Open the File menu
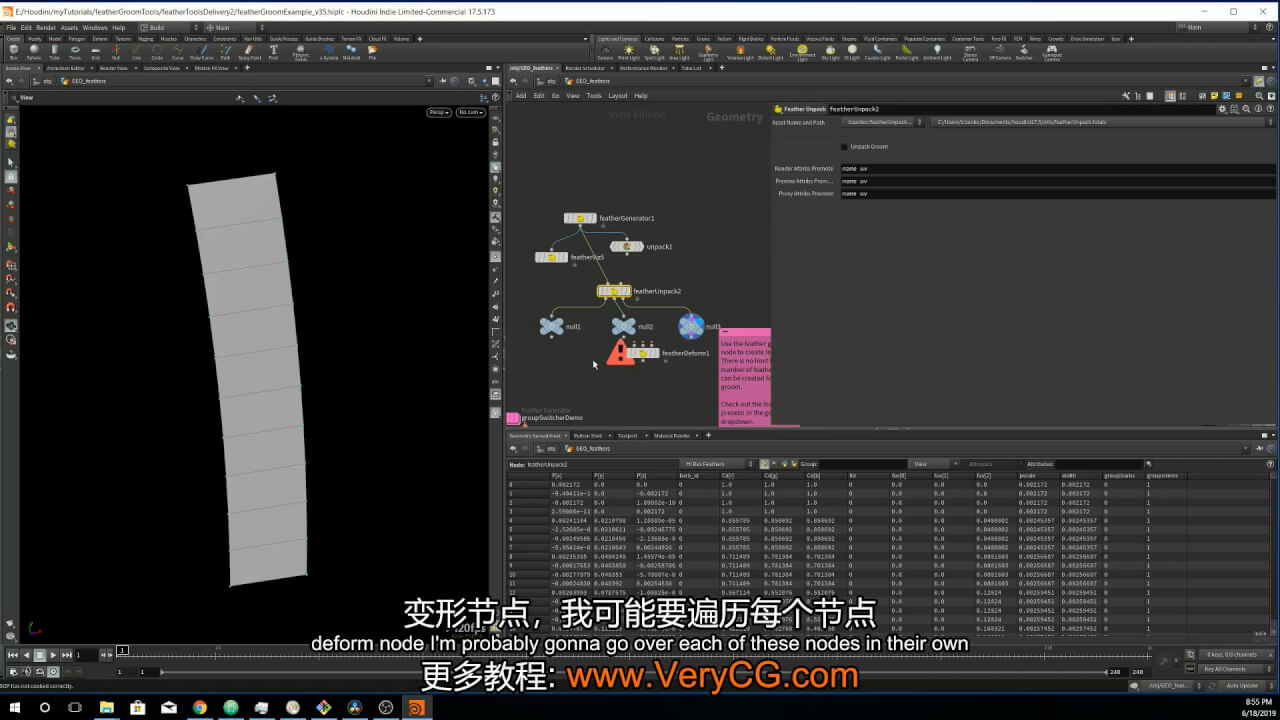The height and width of the screenshot is (720, 1280). pyautogui.click(x=12, y=28)
